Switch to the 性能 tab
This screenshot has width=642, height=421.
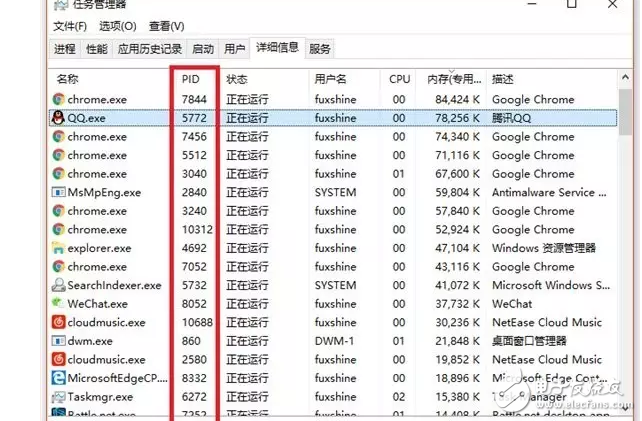click(x=97, y=49)
